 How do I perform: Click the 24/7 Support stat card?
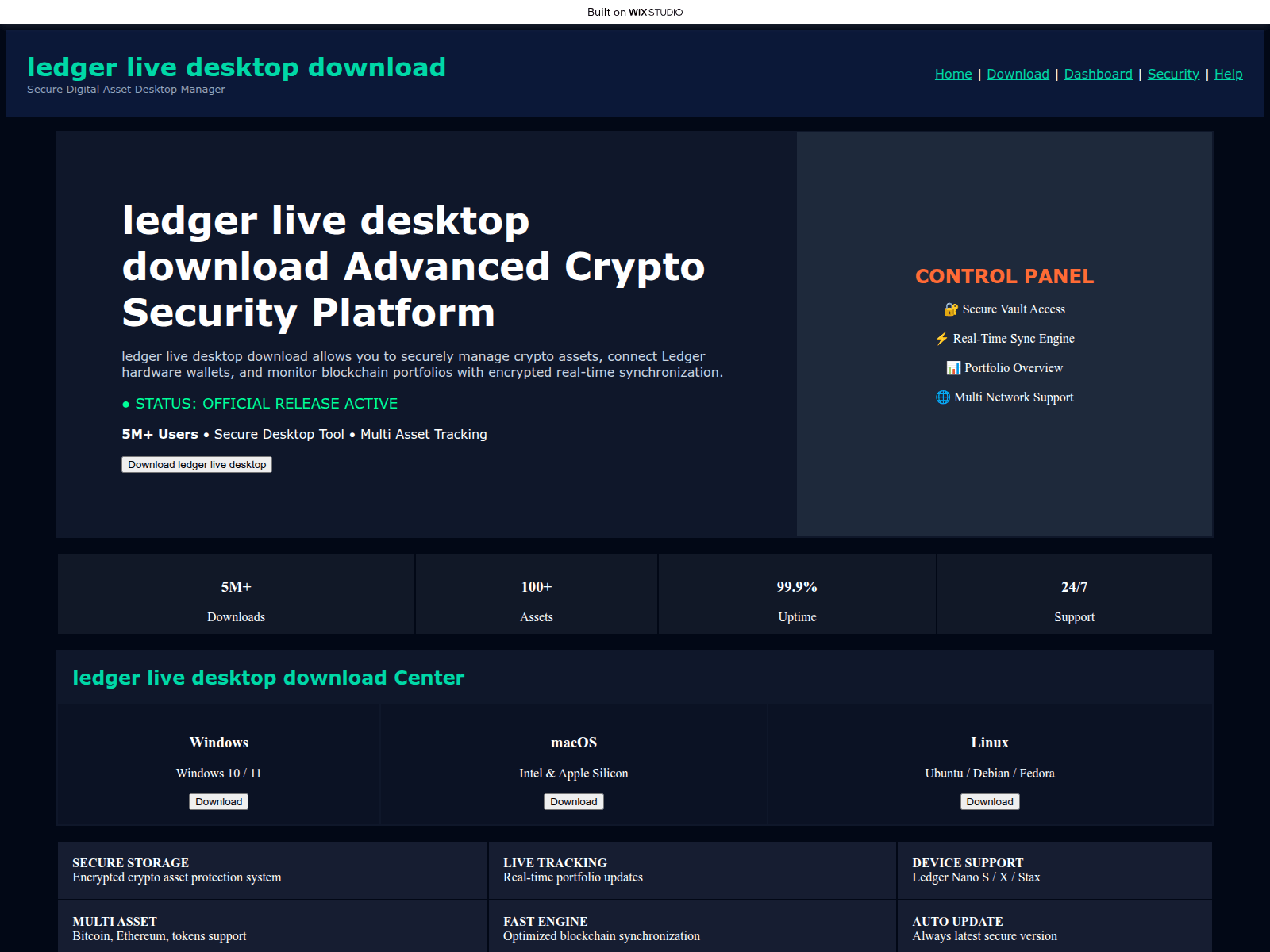1074,594
